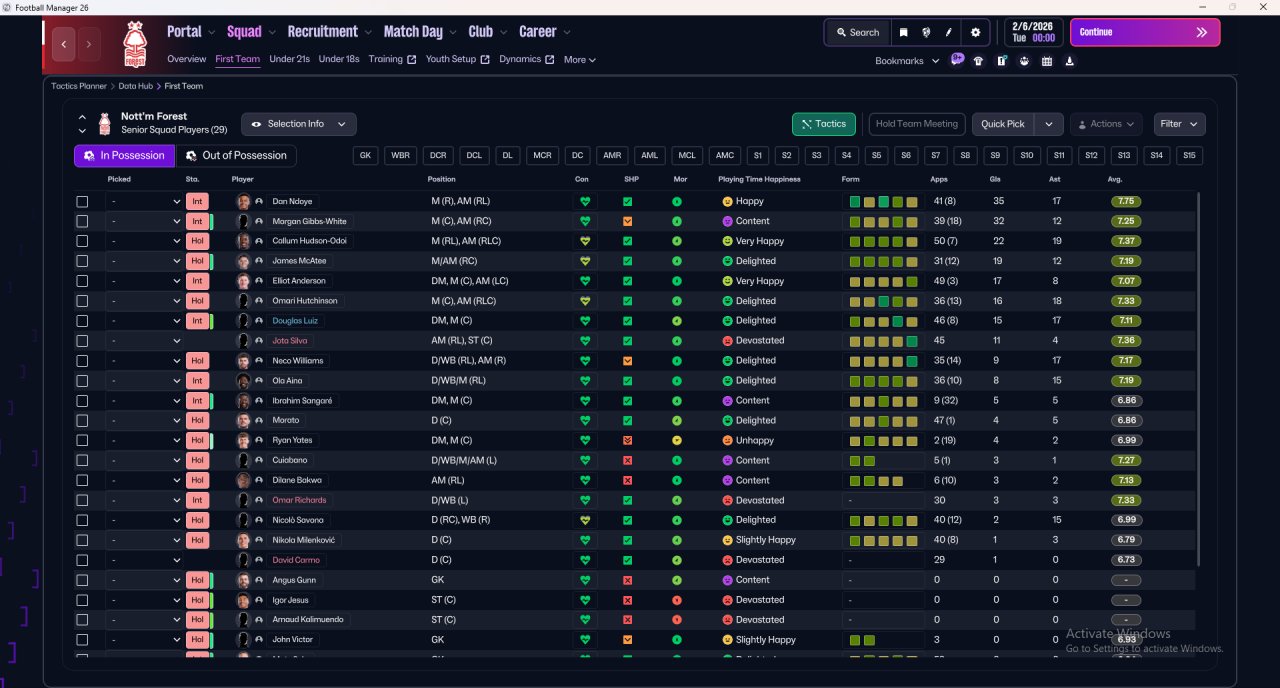
Task: Tick the checkbox for Nikola Milenković
Action: pos(82,540)
